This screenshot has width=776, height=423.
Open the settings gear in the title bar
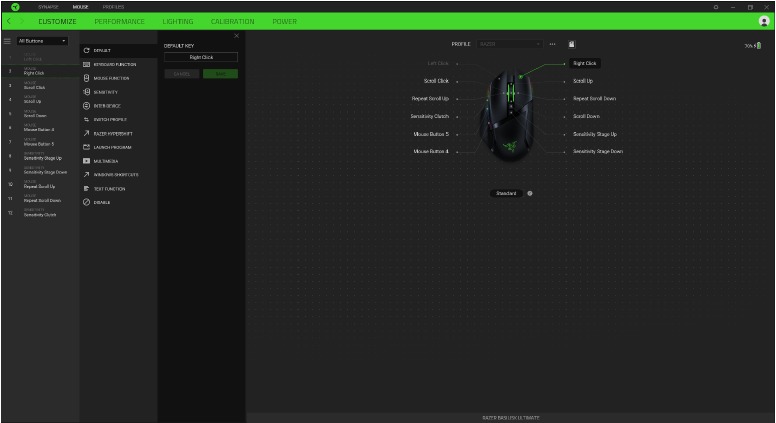(716, 7)
